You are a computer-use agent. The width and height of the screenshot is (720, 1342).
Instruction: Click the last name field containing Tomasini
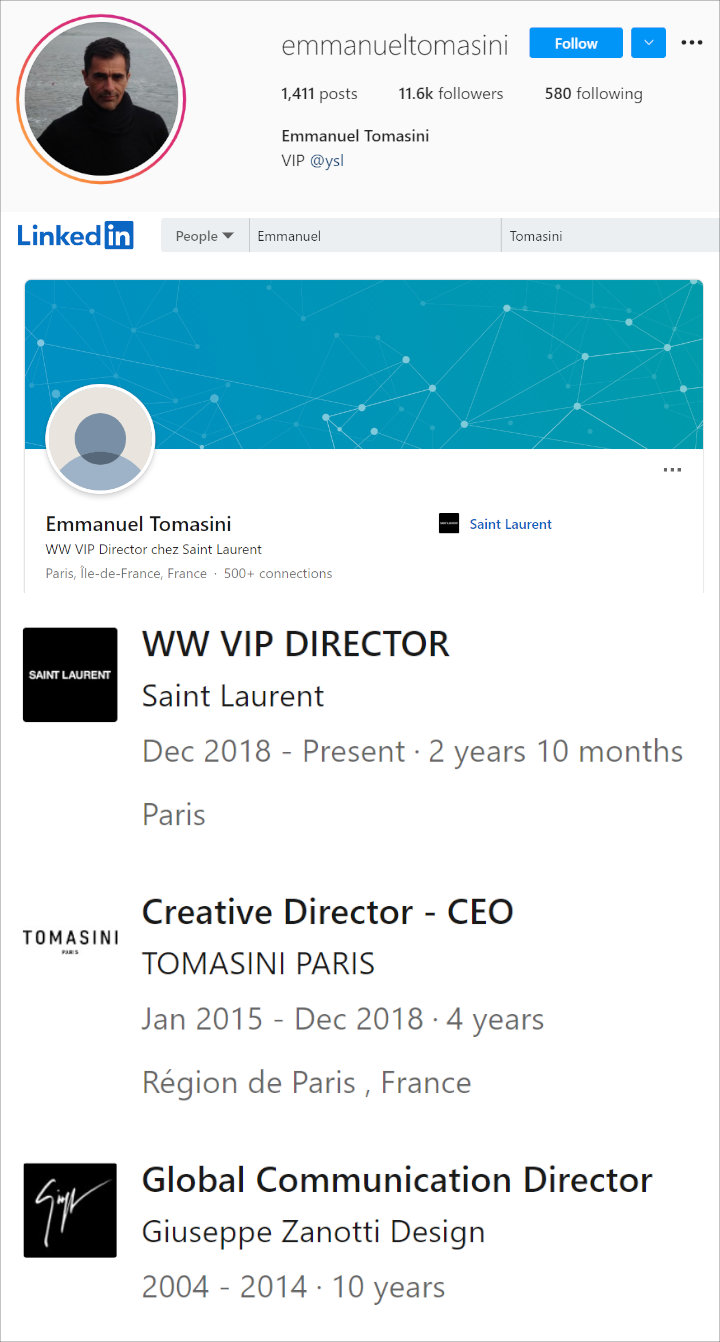pos(610,236)
